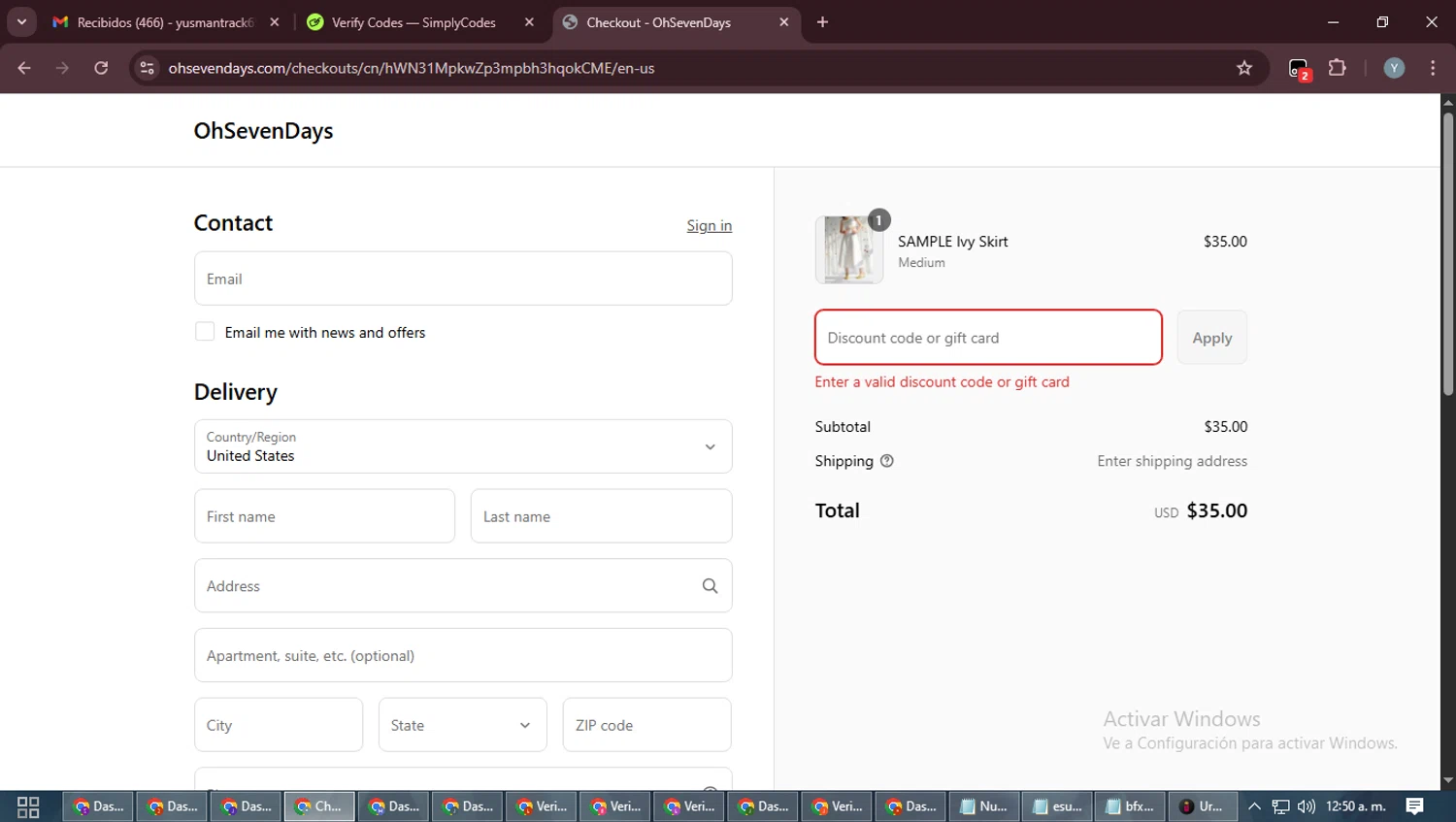Click the address search magnifier icon
Image resolution: width=1456 pixels, height=822 pixels.
pos(710,586)
